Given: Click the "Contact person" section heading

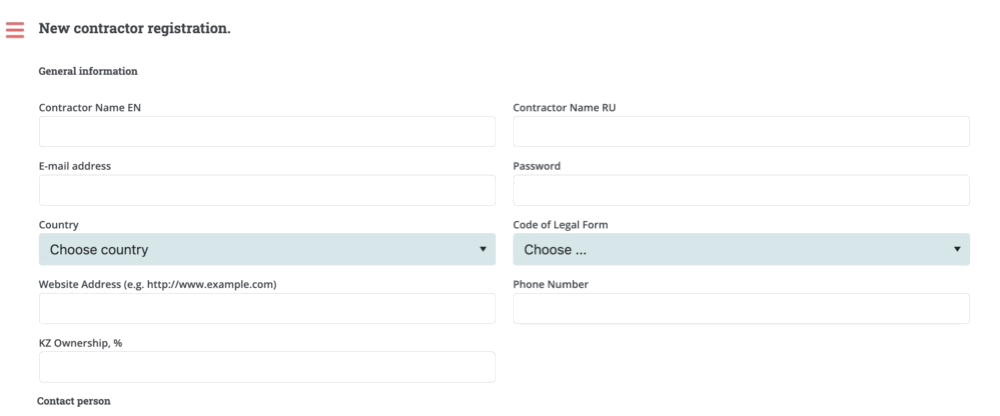Looking at the screenshot, I should 73,401.
